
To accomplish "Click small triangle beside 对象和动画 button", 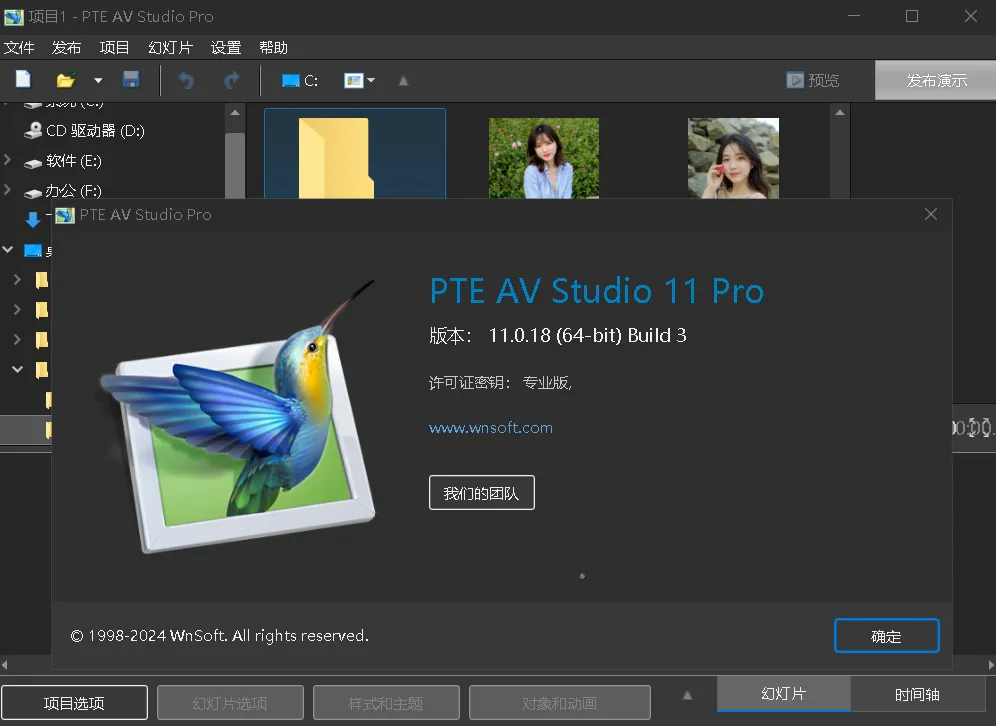I will coord(687,696).
